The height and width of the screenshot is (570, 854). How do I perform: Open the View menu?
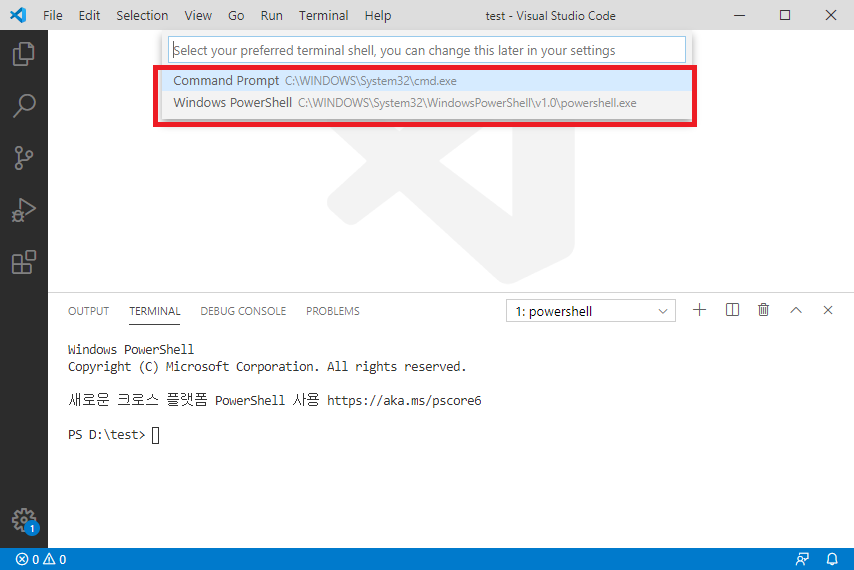tap(198, 16)
